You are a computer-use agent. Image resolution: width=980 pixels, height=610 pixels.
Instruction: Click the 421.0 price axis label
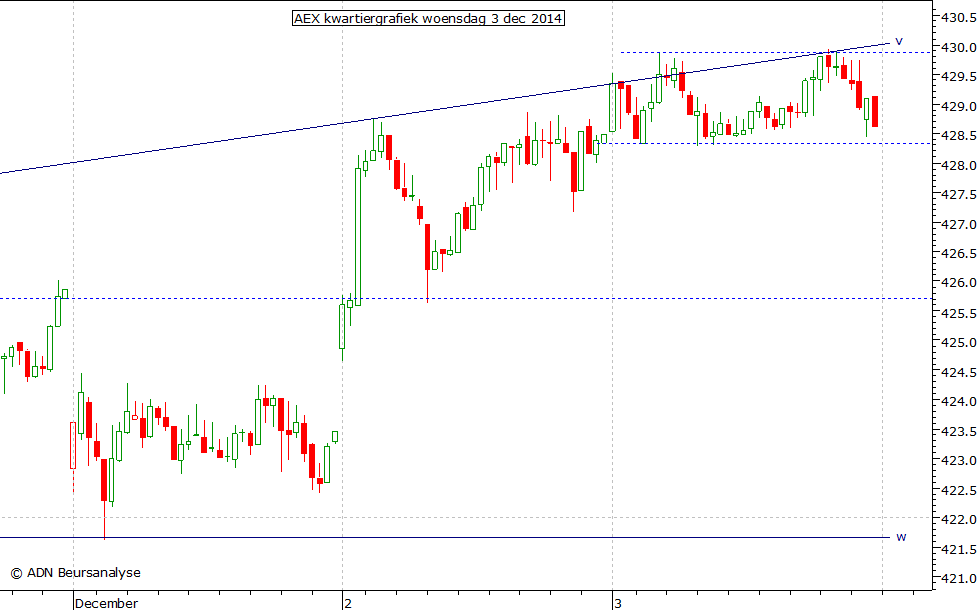(959, 579)
